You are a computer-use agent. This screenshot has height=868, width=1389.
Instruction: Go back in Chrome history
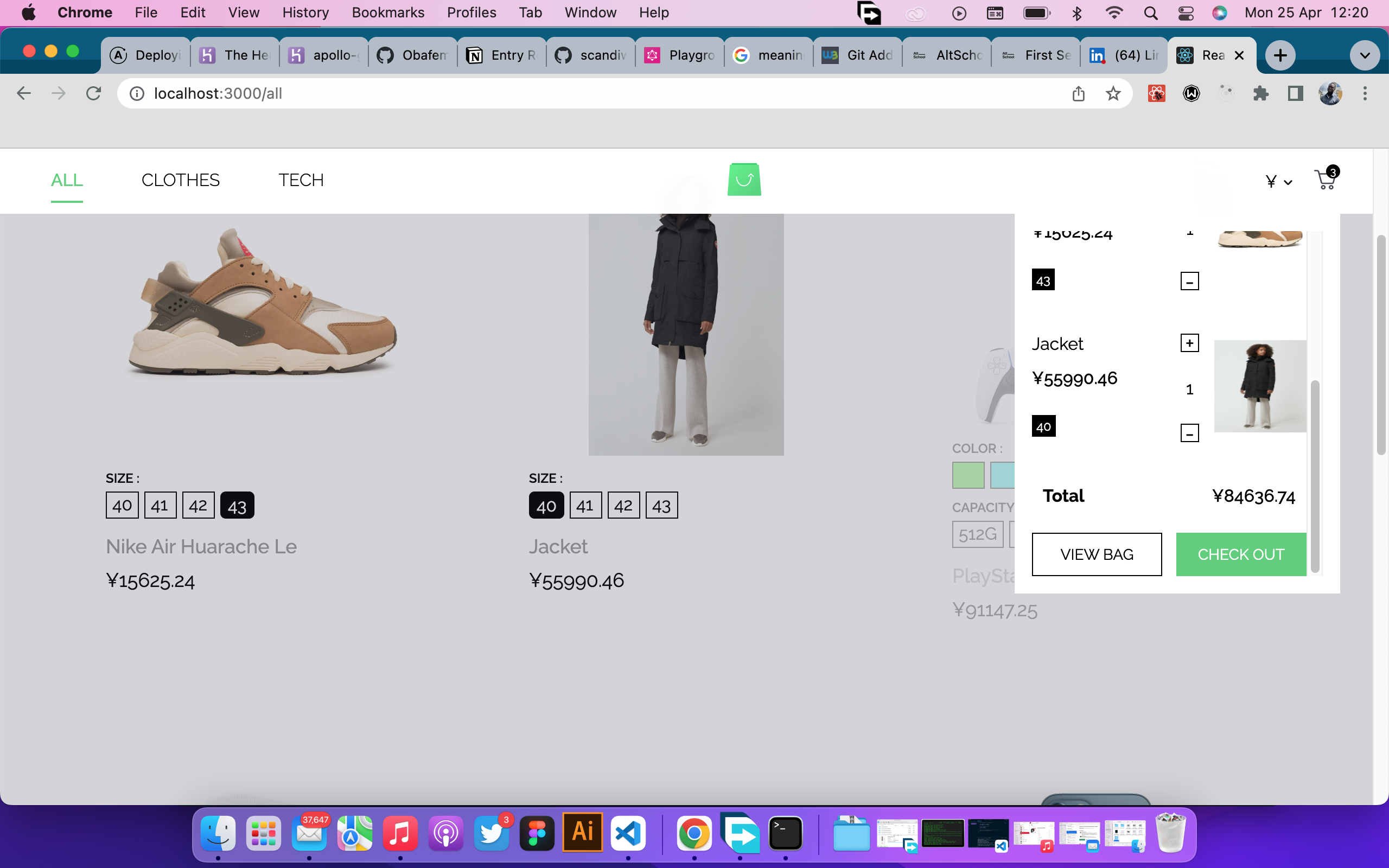23,93
